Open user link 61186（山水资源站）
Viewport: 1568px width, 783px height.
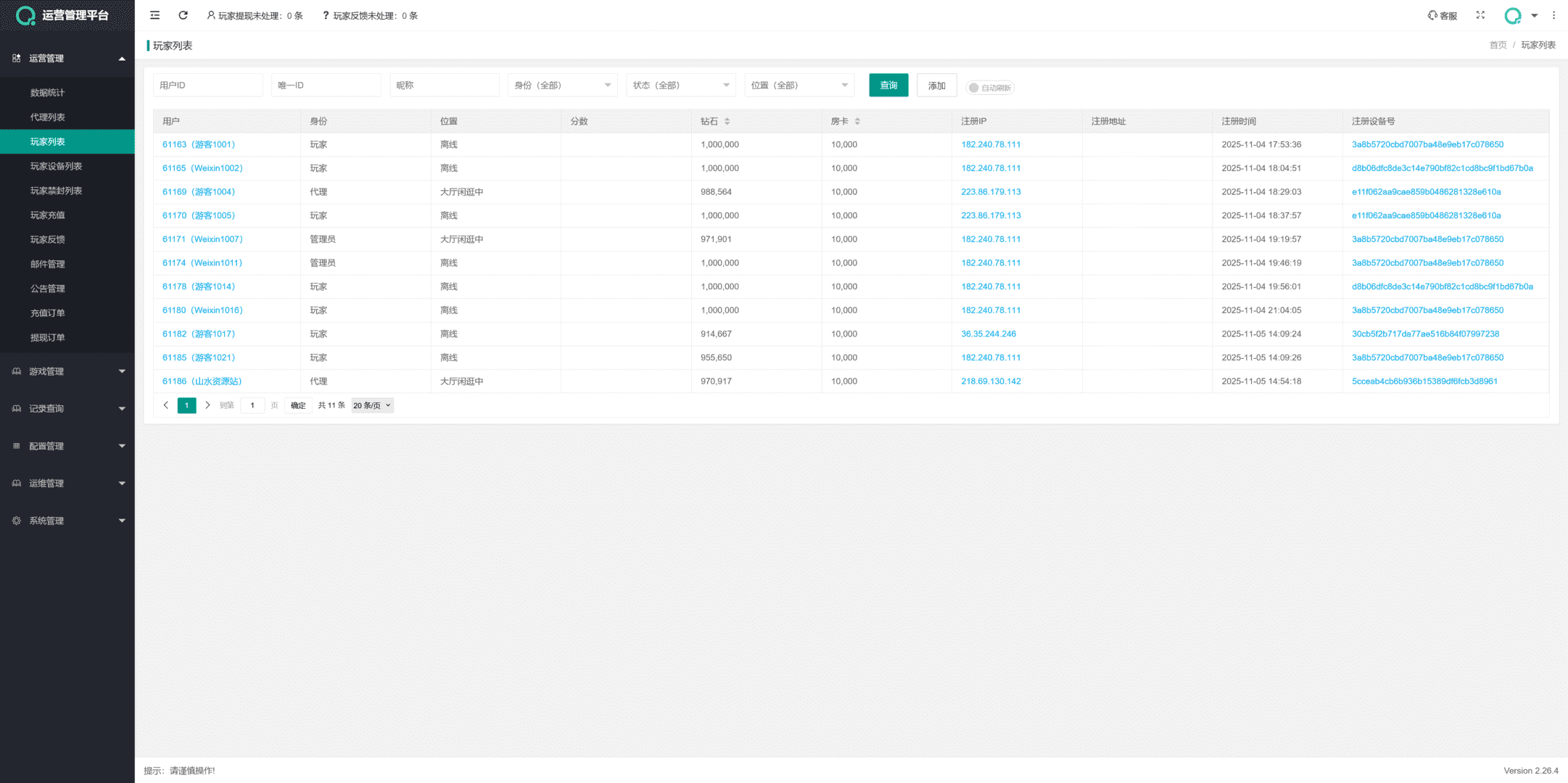pyautogui.click(x=202, y=381)
